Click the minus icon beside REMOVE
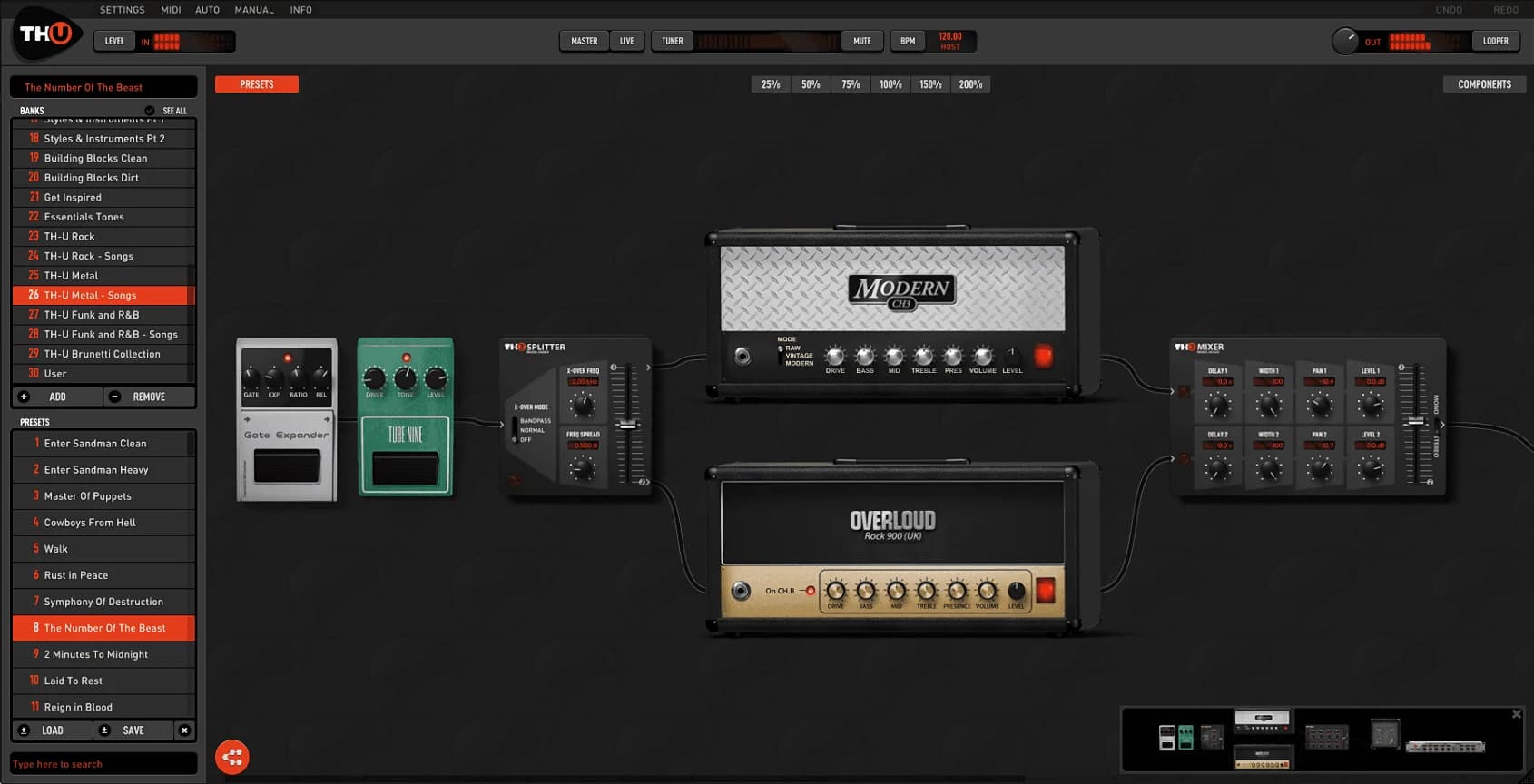 [114, 397]
